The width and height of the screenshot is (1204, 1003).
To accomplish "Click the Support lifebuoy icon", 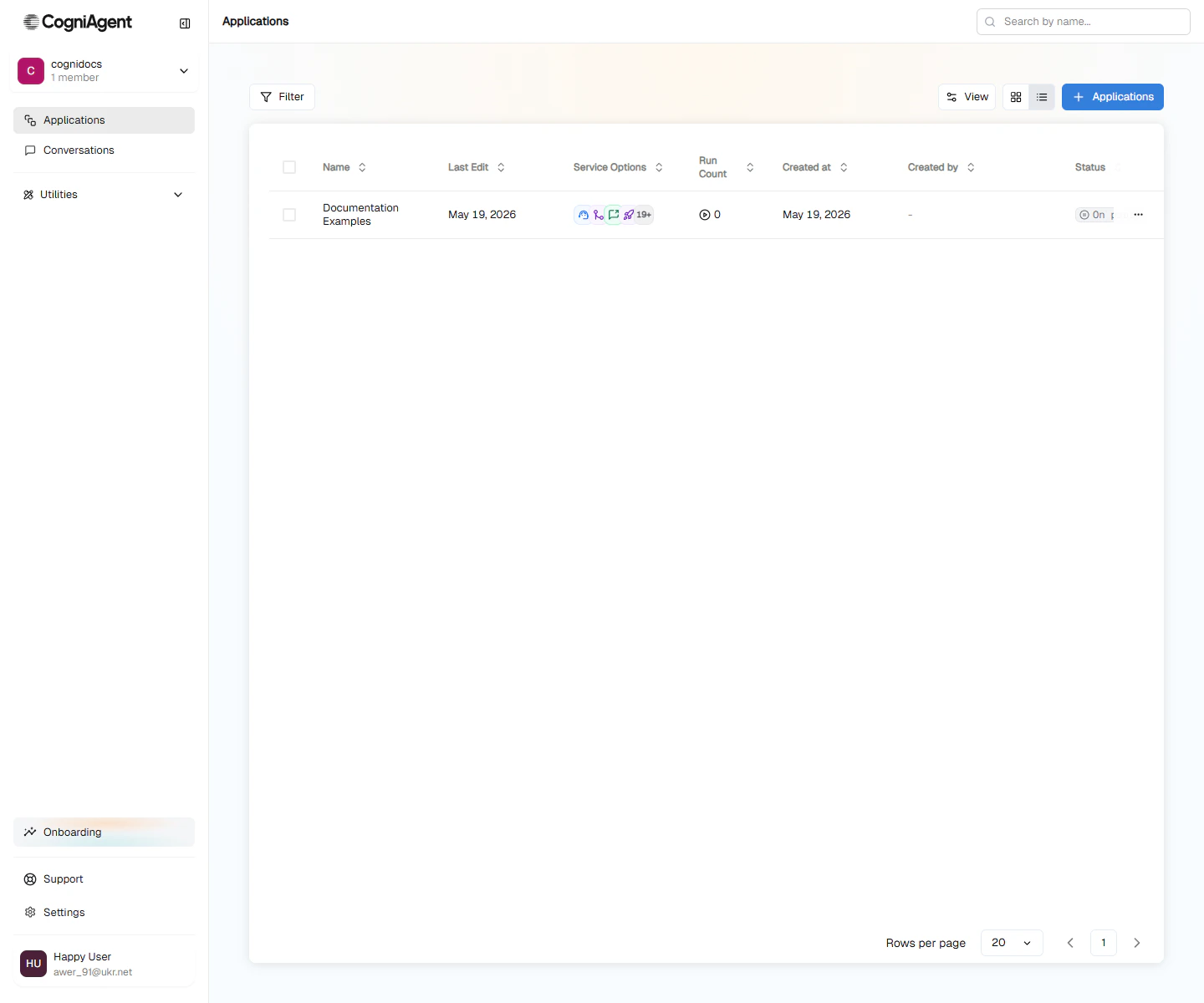I will pos(30,879).
